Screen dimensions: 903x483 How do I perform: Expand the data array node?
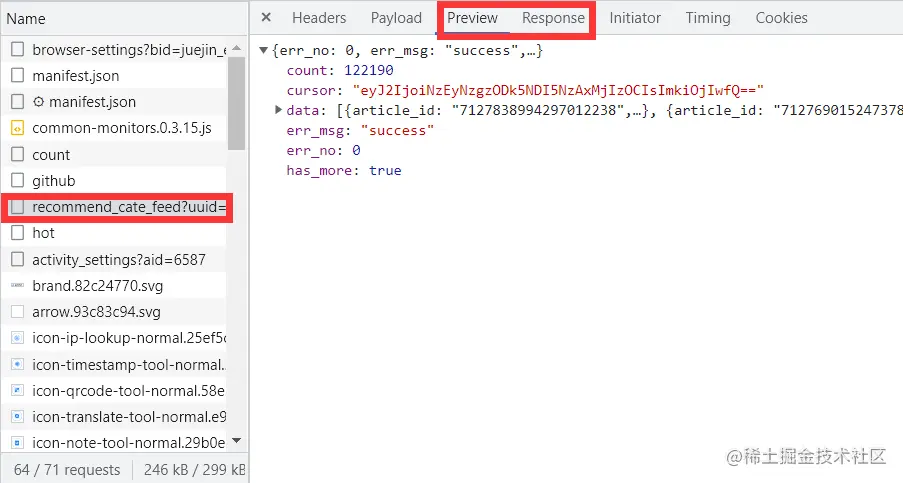click(x=279, y=110)
